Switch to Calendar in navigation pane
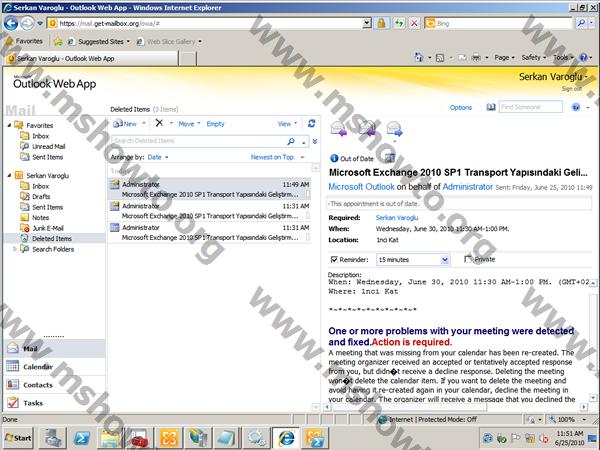This screenshot has width=600, height=450. tap(54, 367)
